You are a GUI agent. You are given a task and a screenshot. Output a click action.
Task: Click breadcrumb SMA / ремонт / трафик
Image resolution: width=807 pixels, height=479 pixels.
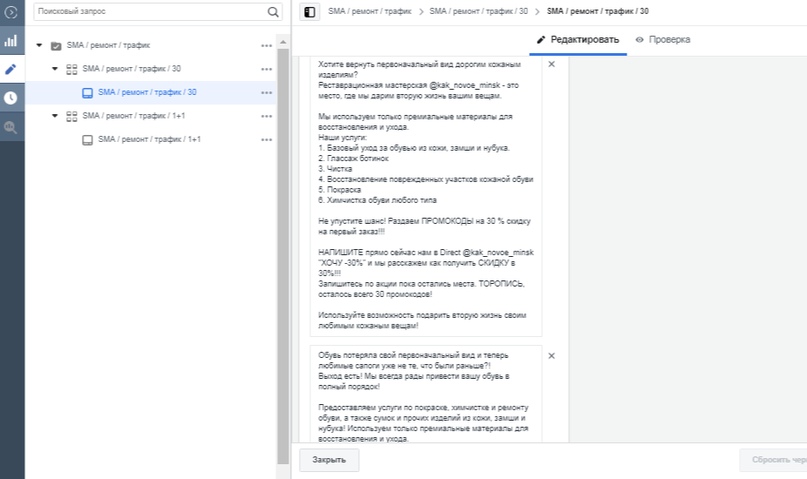pyautogui.click(x=370, y=11)
